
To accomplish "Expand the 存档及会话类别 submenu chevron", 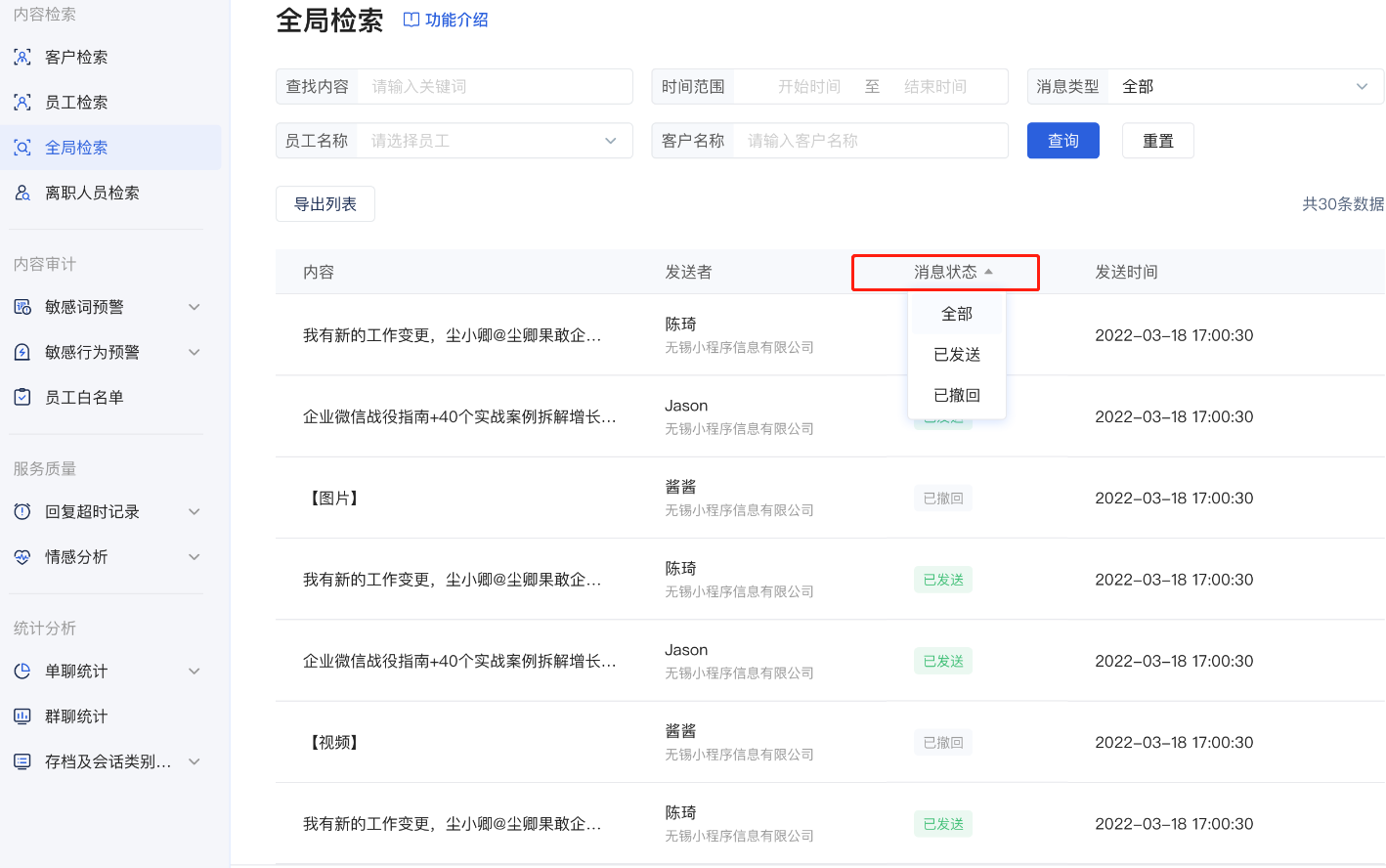I will point(195,761).
